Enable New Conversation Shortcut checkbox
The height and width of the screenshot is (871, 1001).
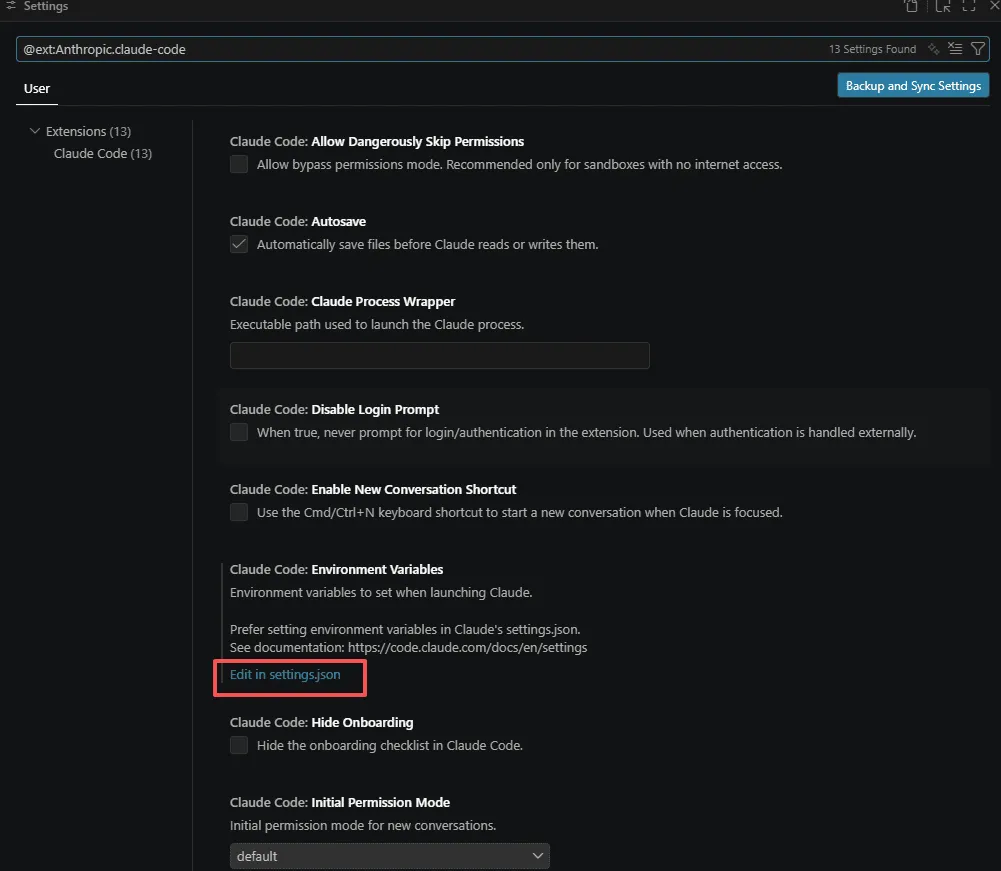(239, 512)
